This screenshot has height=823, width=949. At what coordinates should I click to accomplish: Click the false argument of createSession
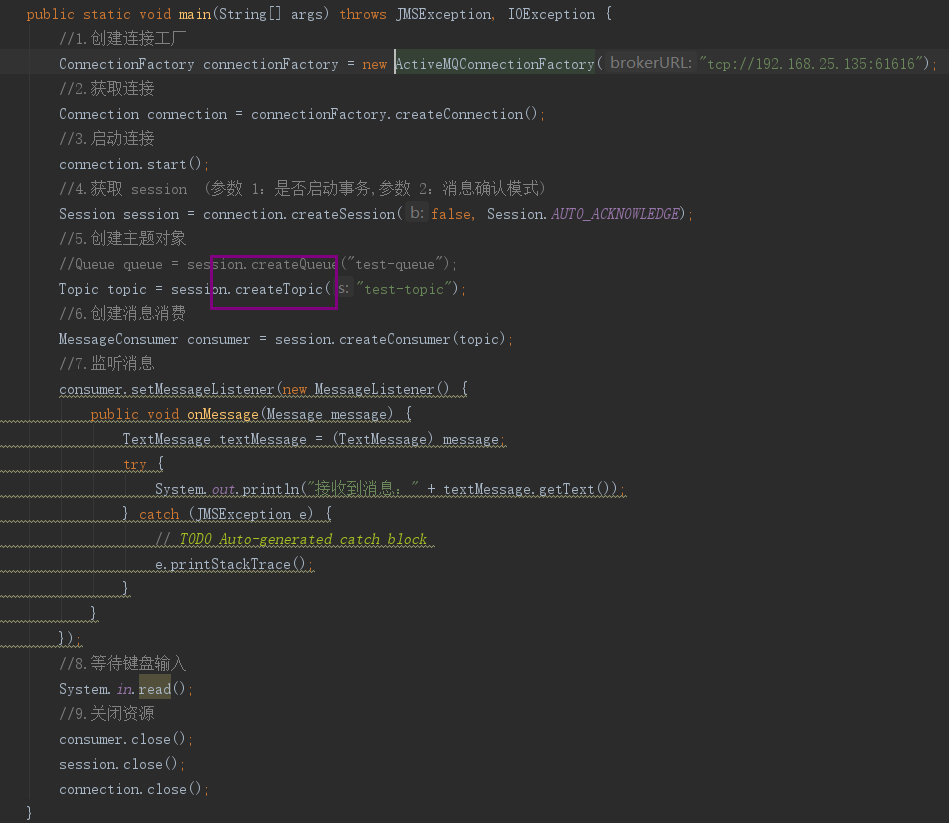451,214
